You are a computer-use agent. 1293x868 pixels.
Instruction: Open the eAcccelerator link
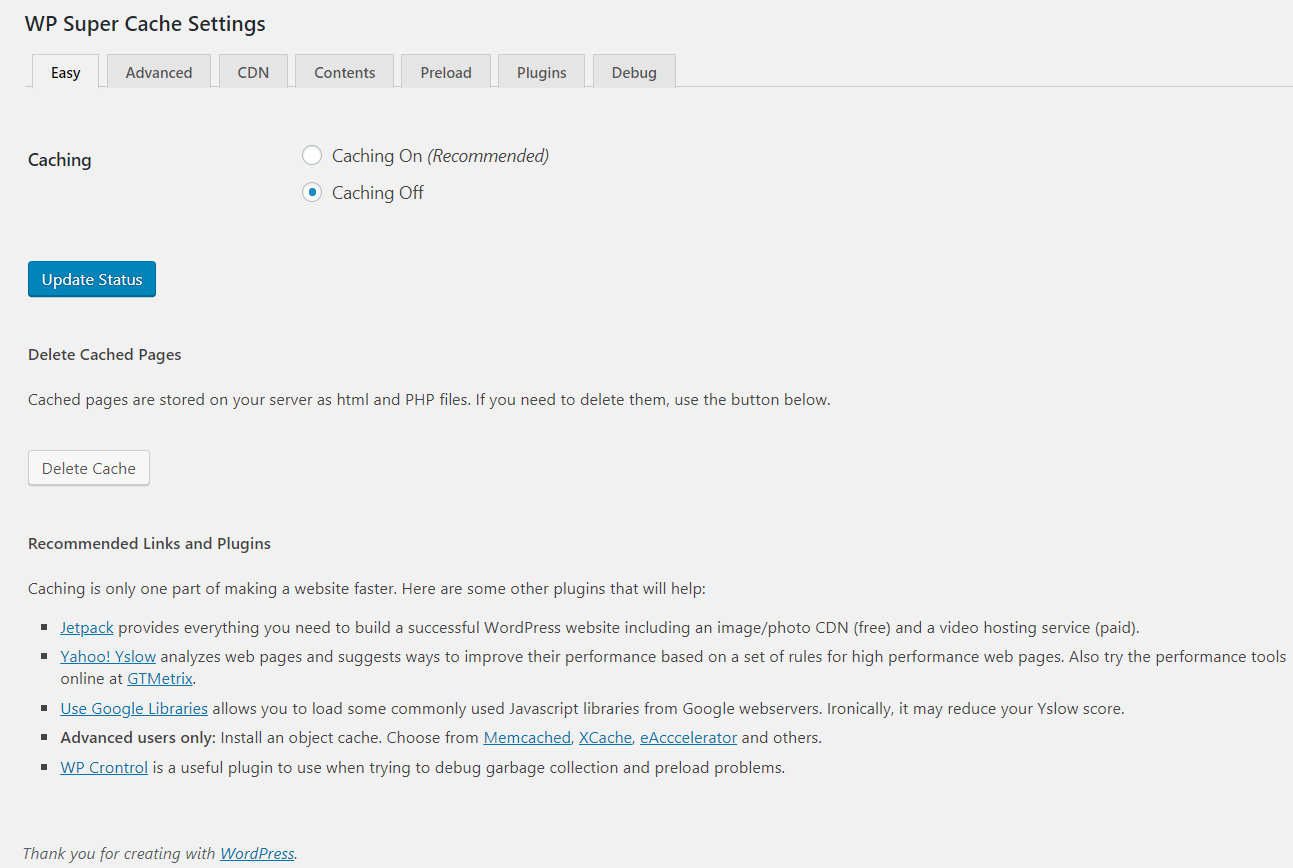tap(688, 737)
